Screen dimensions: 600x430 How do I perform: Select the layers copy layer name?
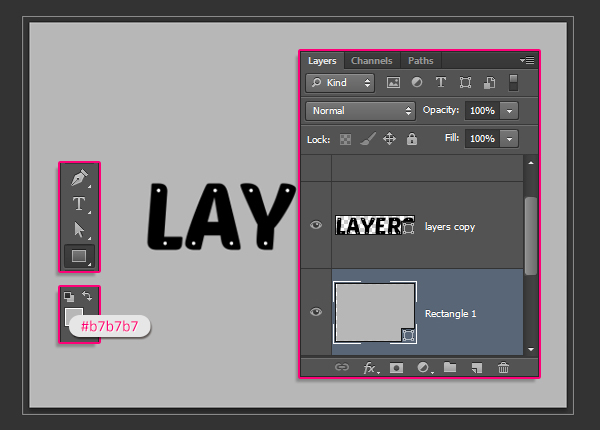(450, 227)
